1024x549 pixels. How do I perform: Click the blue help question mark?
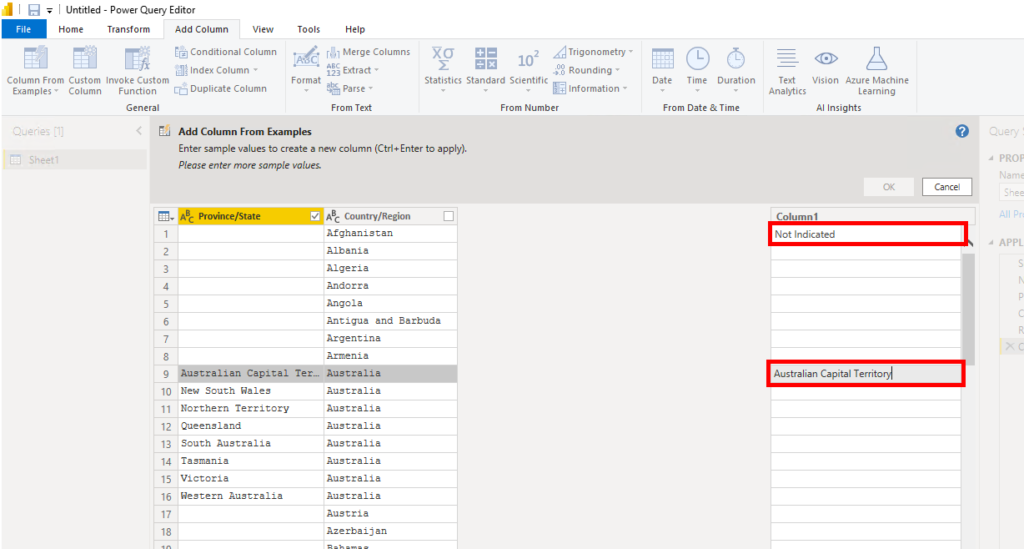962,131
